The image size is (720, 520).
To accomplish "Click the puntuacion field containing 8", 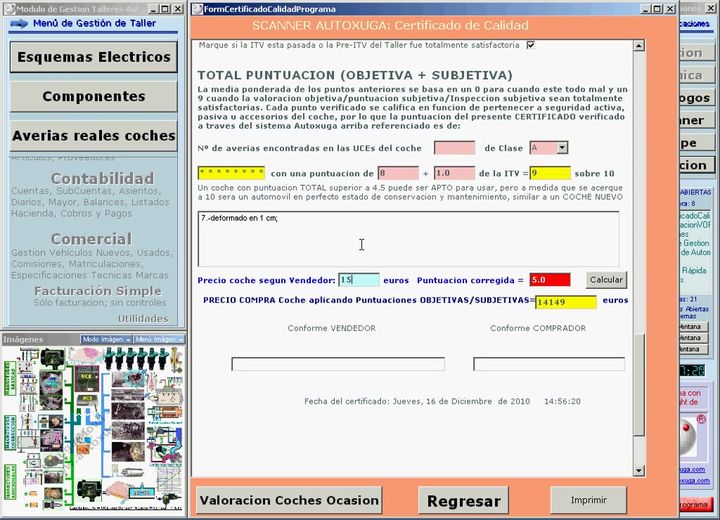I will coord(398,173).
